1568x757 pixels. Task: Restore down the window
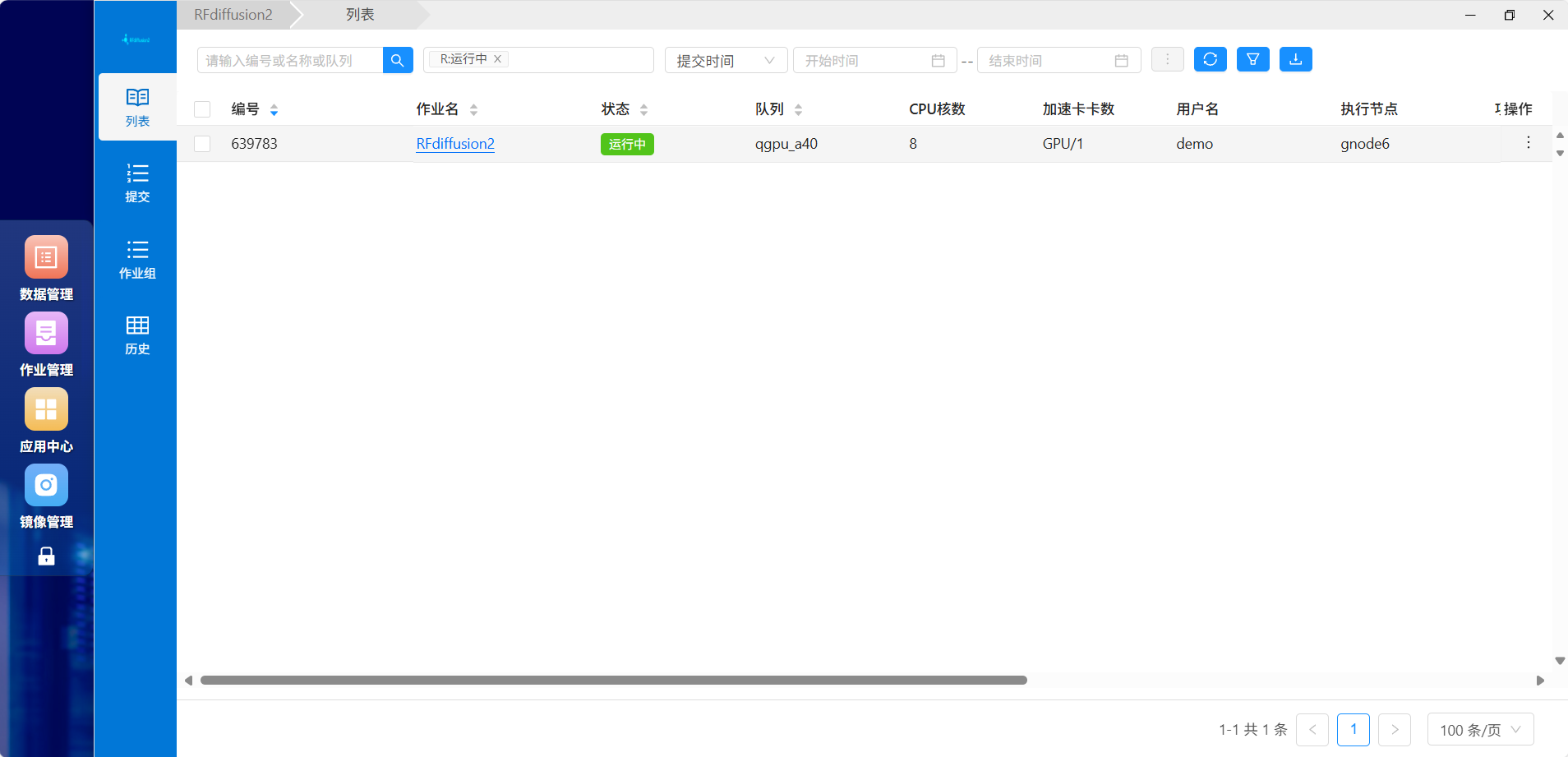pyautogui.click(x=1509, y=15)
